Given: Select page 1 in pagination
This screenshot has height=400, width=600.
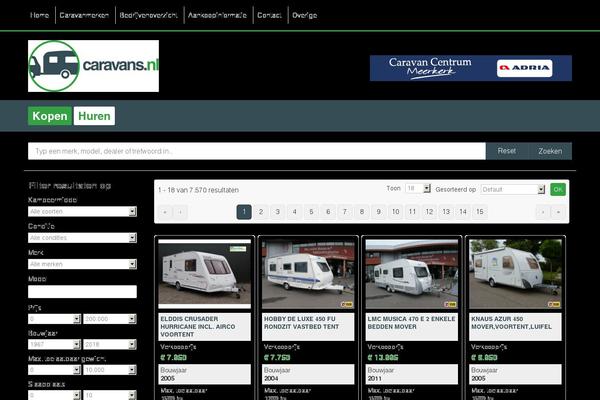Looking at the screenshot, I should [244, 212].
